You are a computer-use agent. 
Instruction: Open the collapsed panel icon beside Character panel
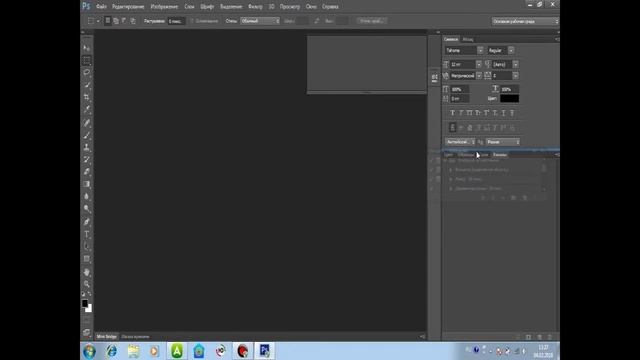click(x=434, y=78)
